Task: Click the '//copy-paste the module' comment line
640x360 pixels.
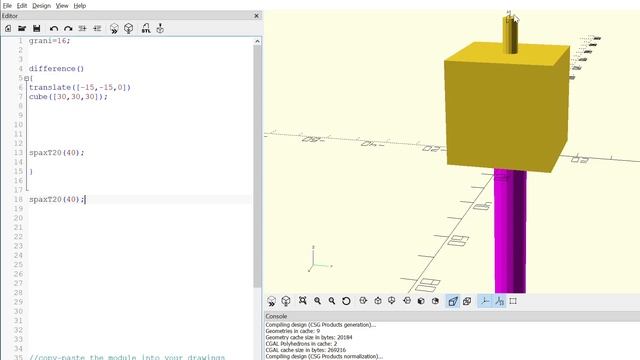Action: [127, 357]
